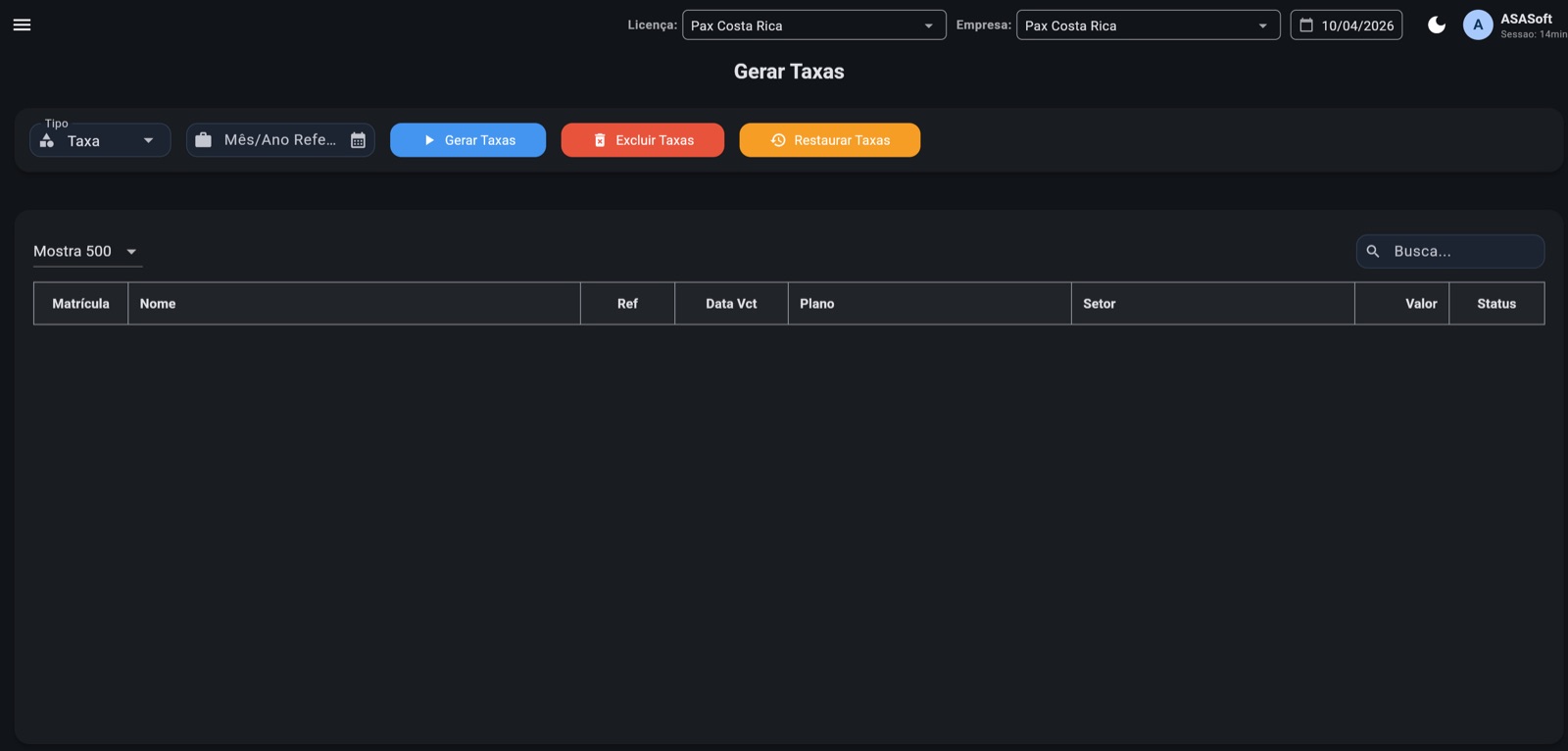1568x751 pixels.
Task: Sort by Nome column header
Action: click(x=158, y=304)
